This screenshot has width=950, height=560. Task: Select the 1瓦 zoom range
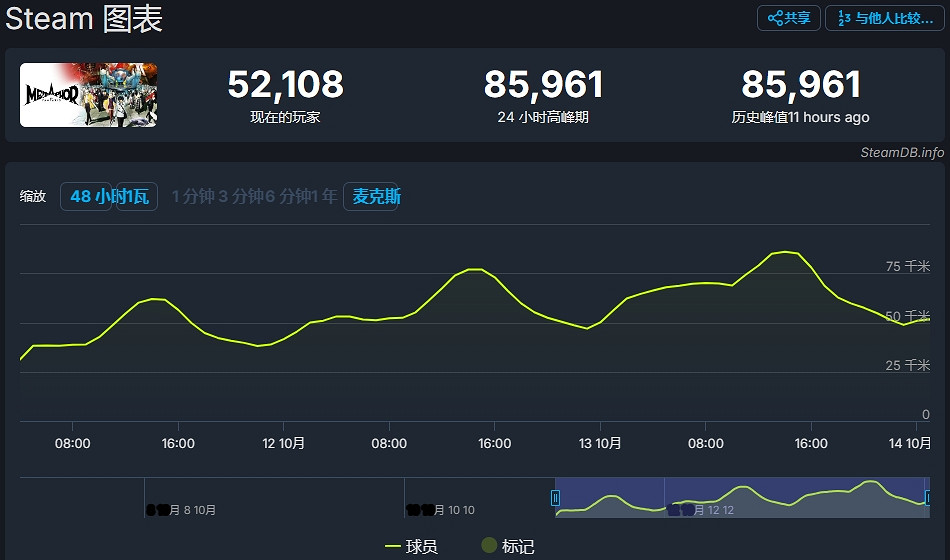(x=138, y=197)
